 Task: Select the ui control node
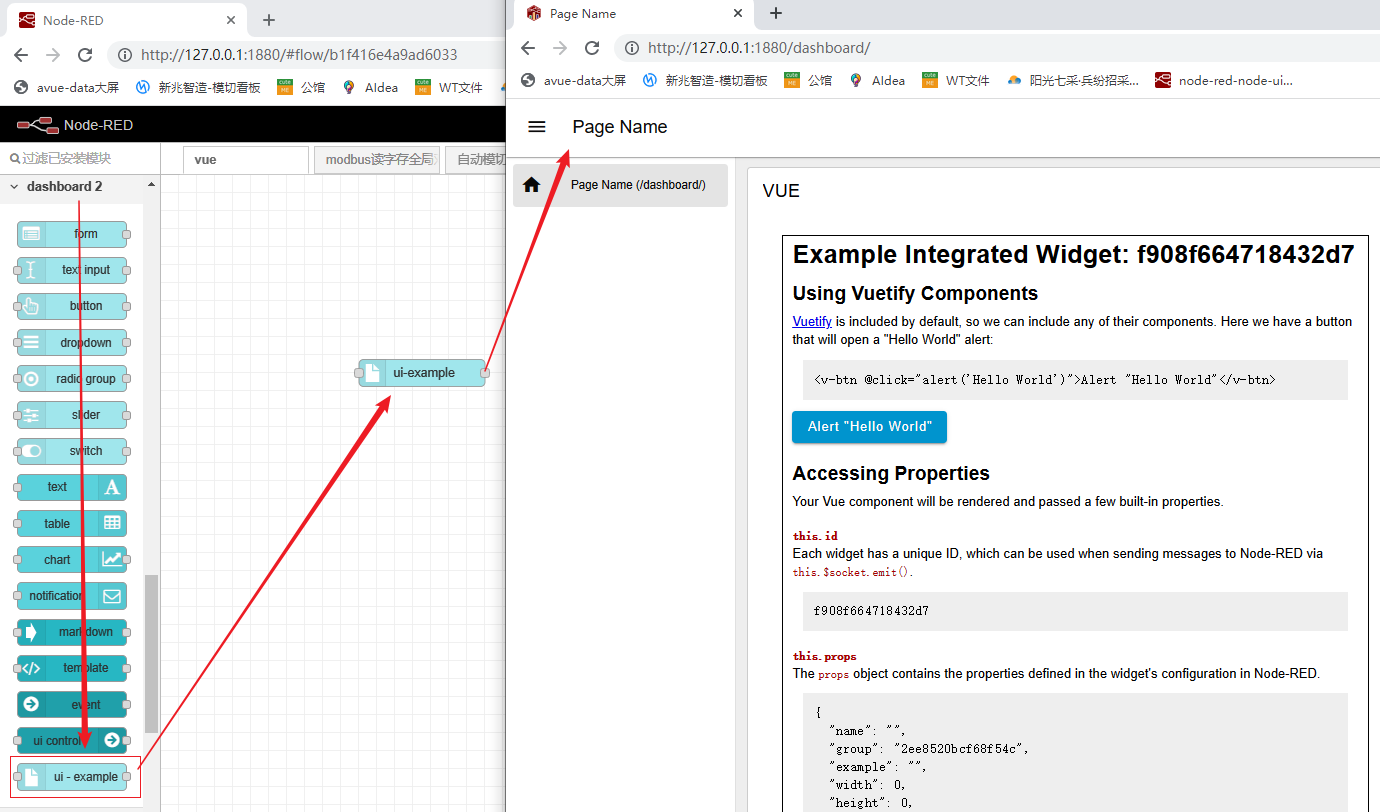[72, 741]
